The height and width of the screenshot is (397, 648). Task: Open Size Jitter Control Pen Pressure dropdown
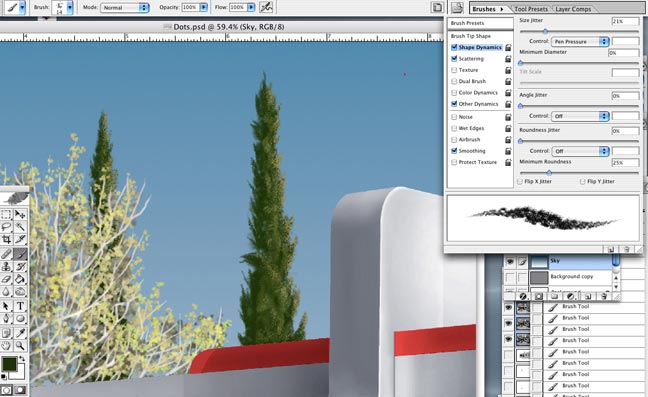[580, 42]
